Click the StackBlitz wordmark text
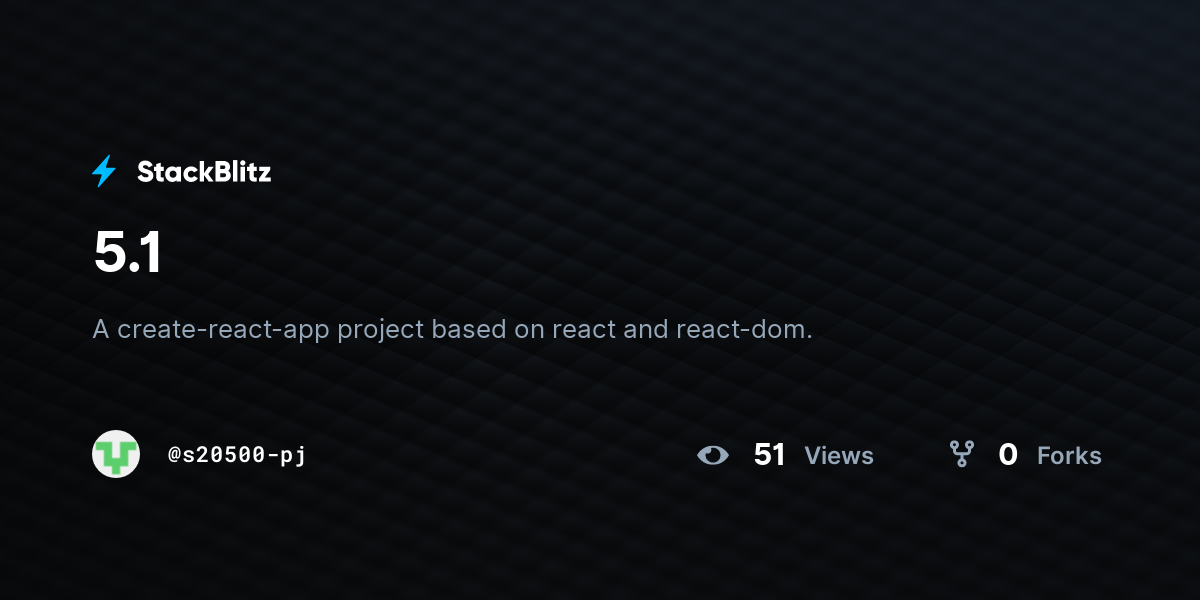The width and height of the screenshot is (1200, 600). tap(204, 172)
